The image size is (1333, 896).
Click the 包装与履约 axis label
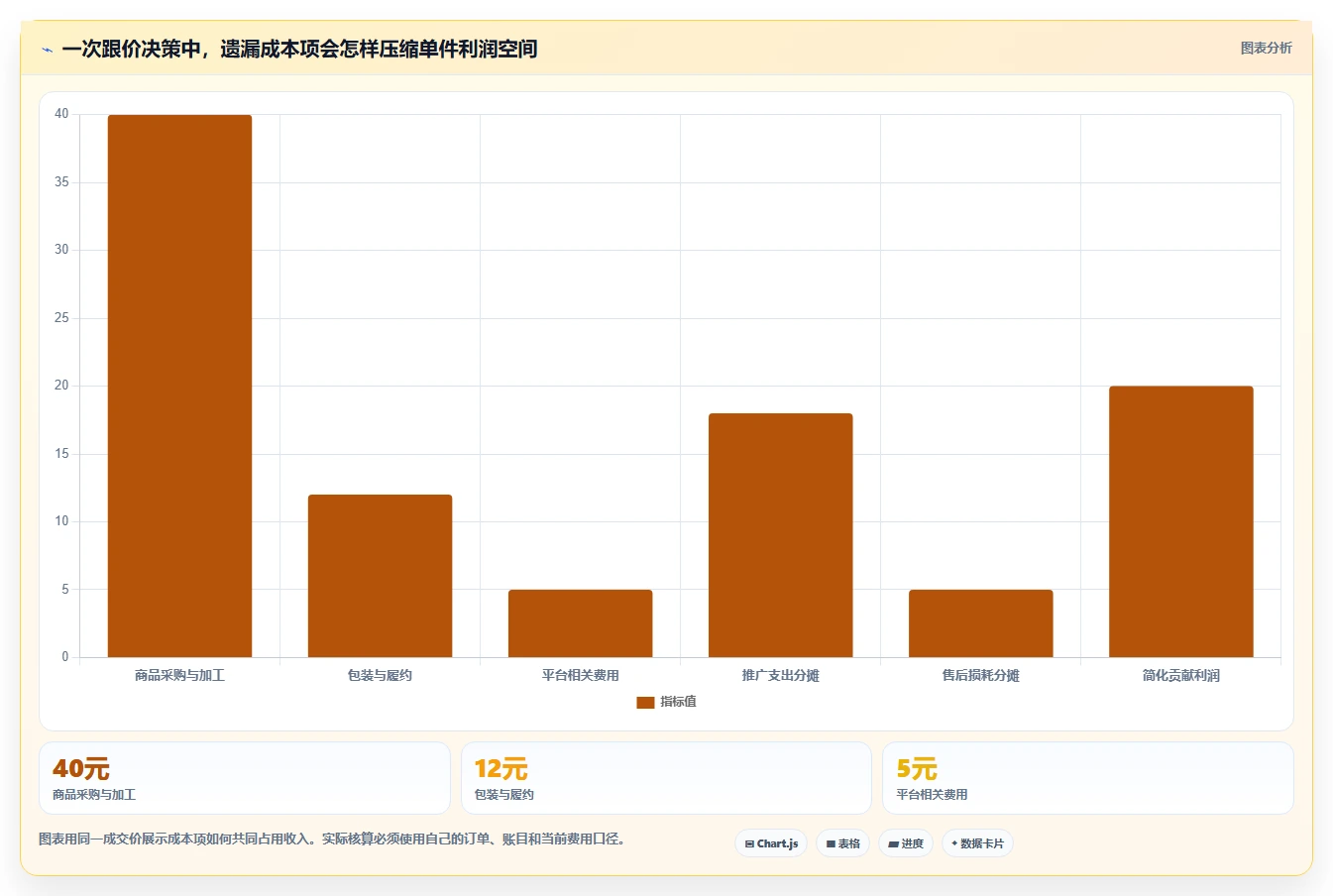click(x=380, y=675)
